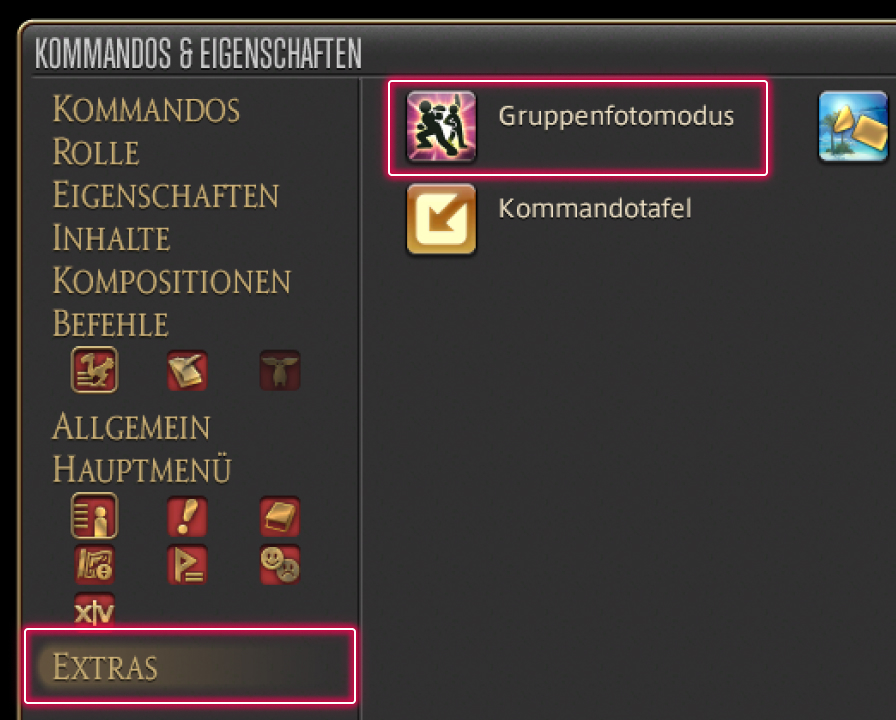This screenshot has width=896, height=720.
Task: Open the character sheet icon under Hauptmenü
Action: point(94,516)
